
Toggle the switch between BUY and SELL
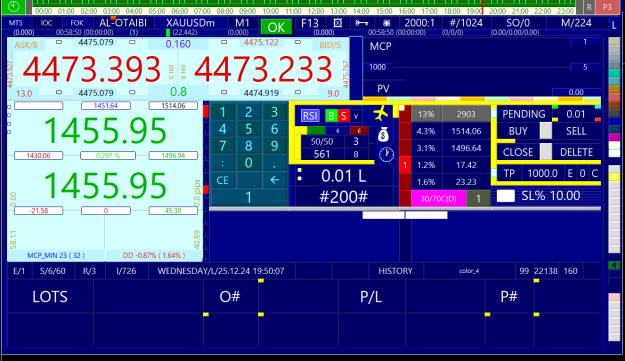[x=546, y=131]
